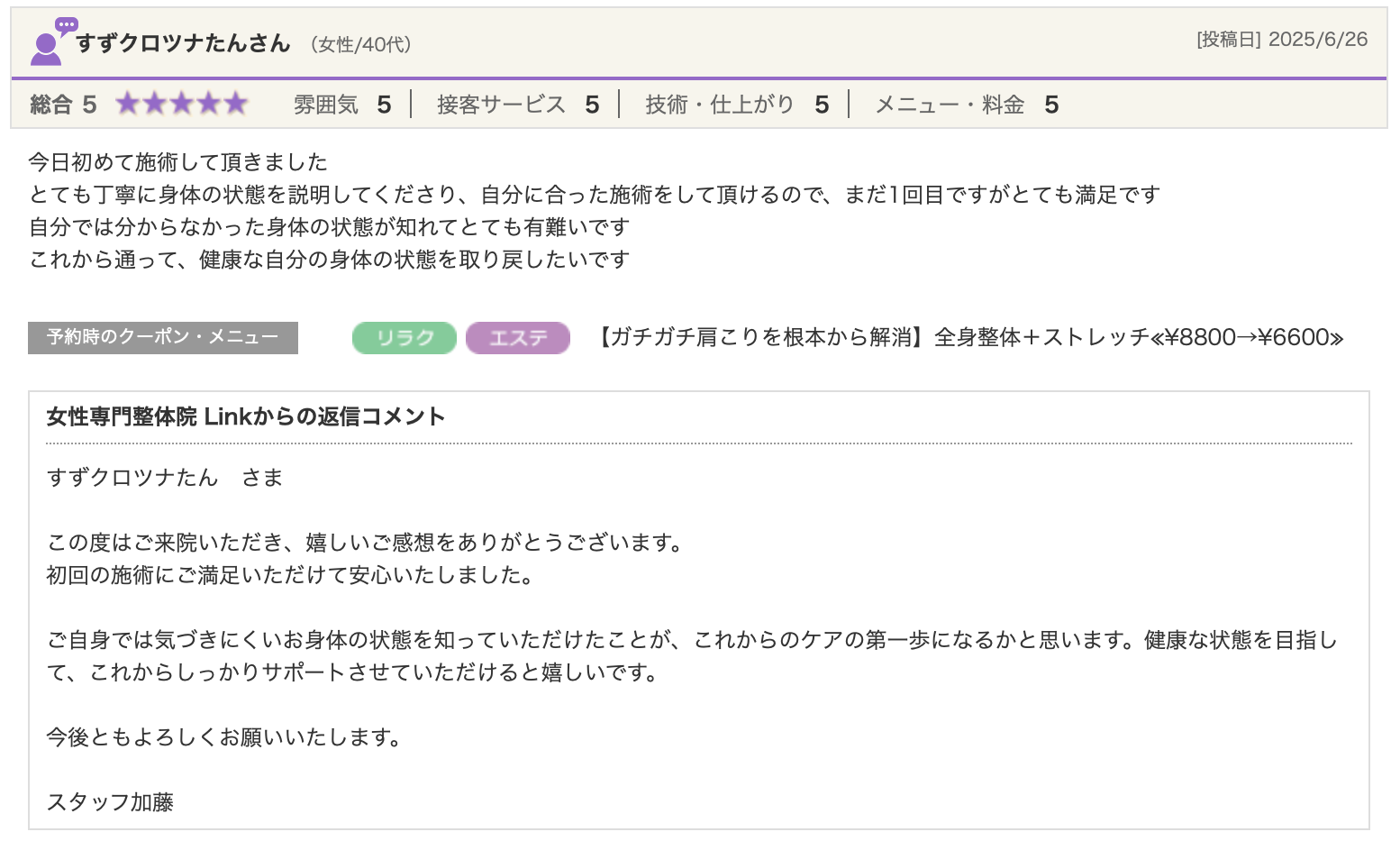Click the green リラク tag badge

pos(405,338)
